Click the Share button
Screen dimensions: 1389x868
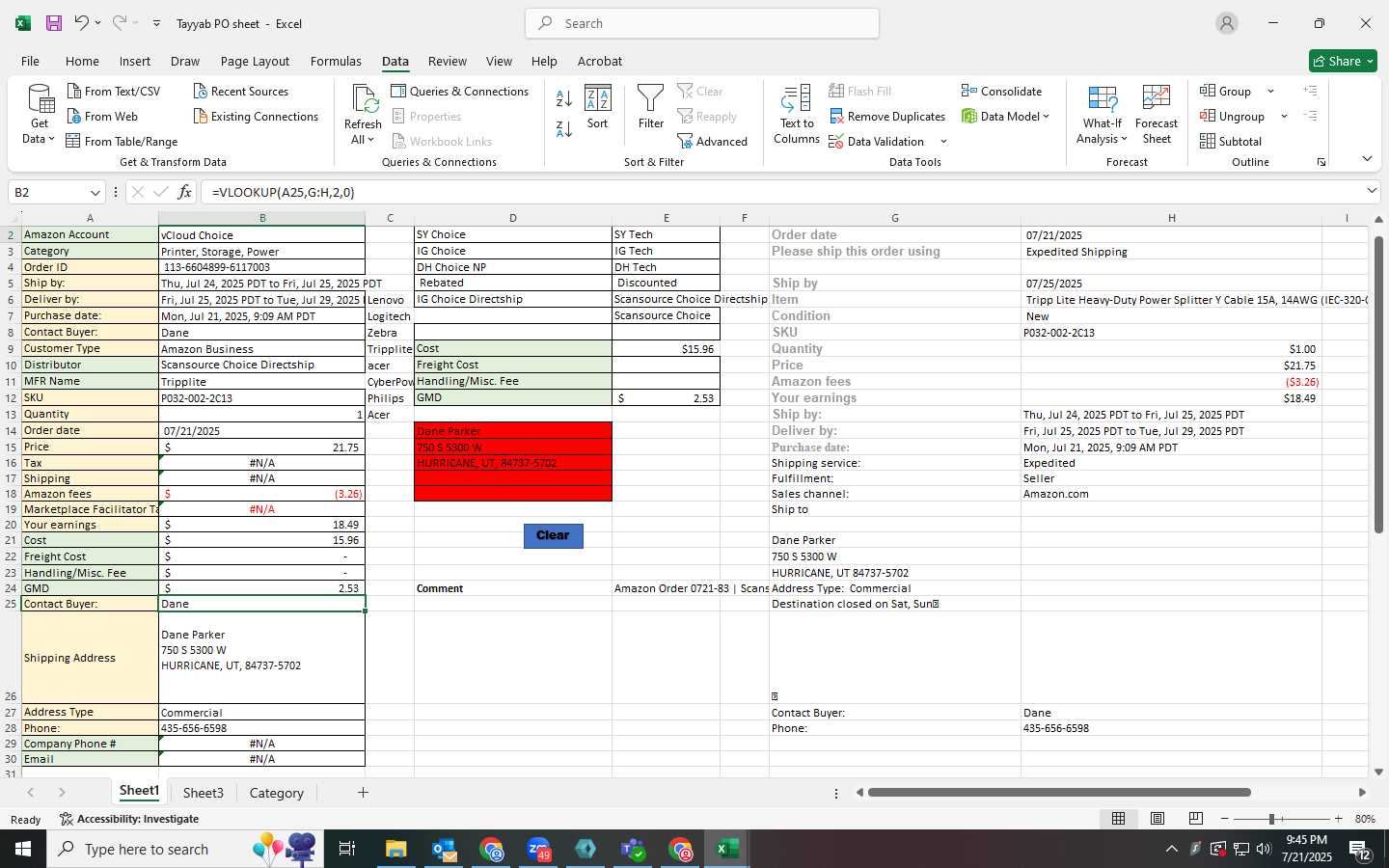1343,61
